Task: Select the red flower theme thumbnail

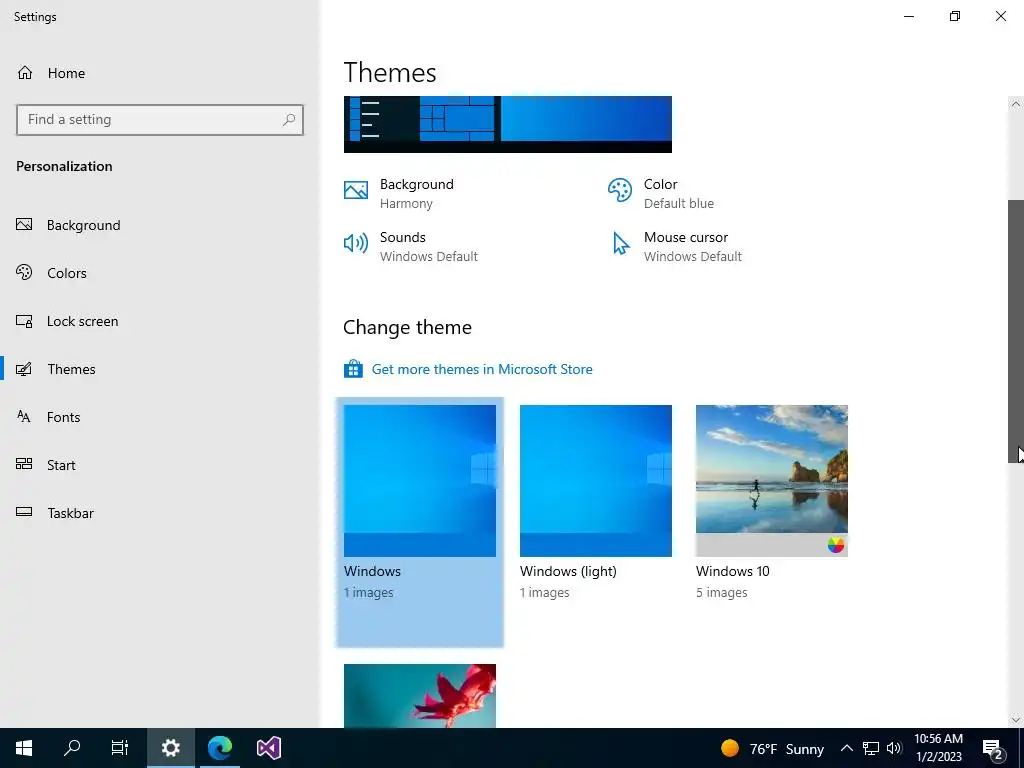Action: tap(420, 696)
